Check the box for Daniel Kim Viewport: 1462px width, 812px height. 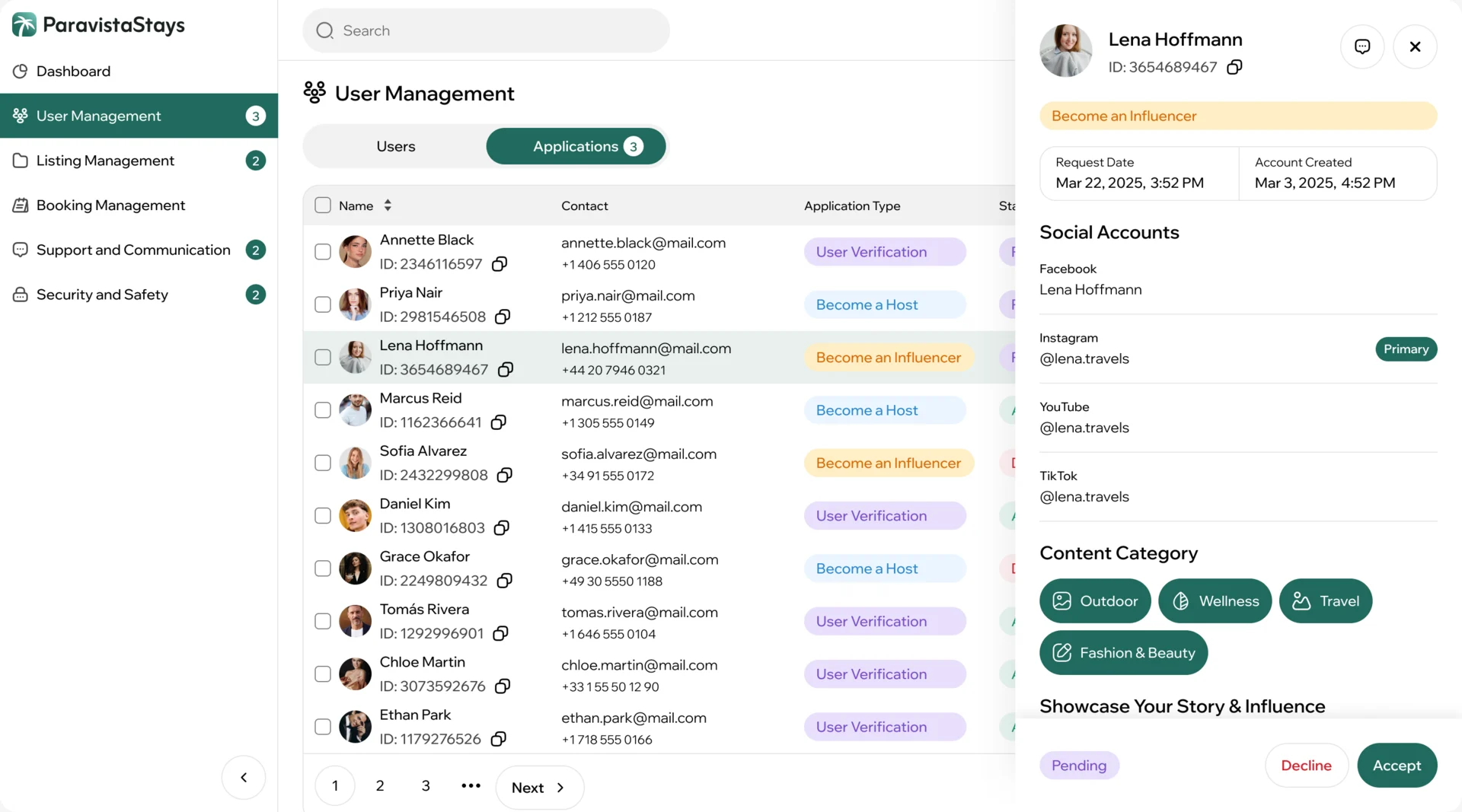pos(323,516)
